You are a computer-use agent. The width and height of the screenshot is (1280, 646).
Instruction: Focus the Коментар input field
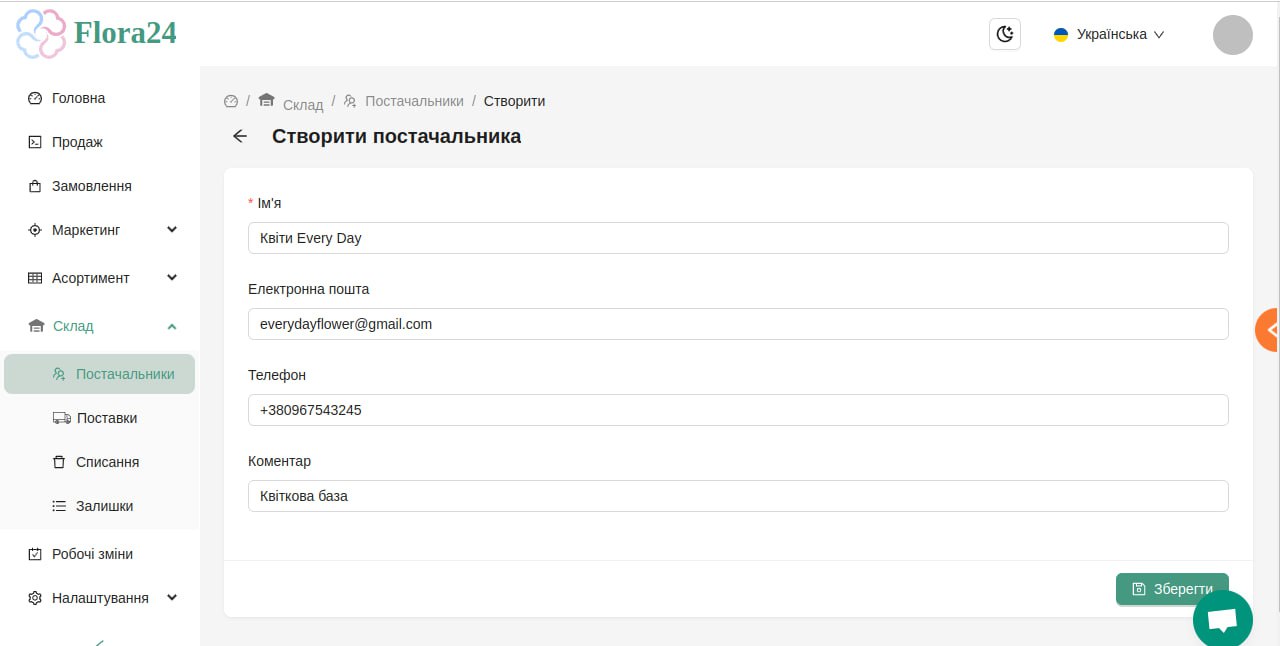click(738, 496)
